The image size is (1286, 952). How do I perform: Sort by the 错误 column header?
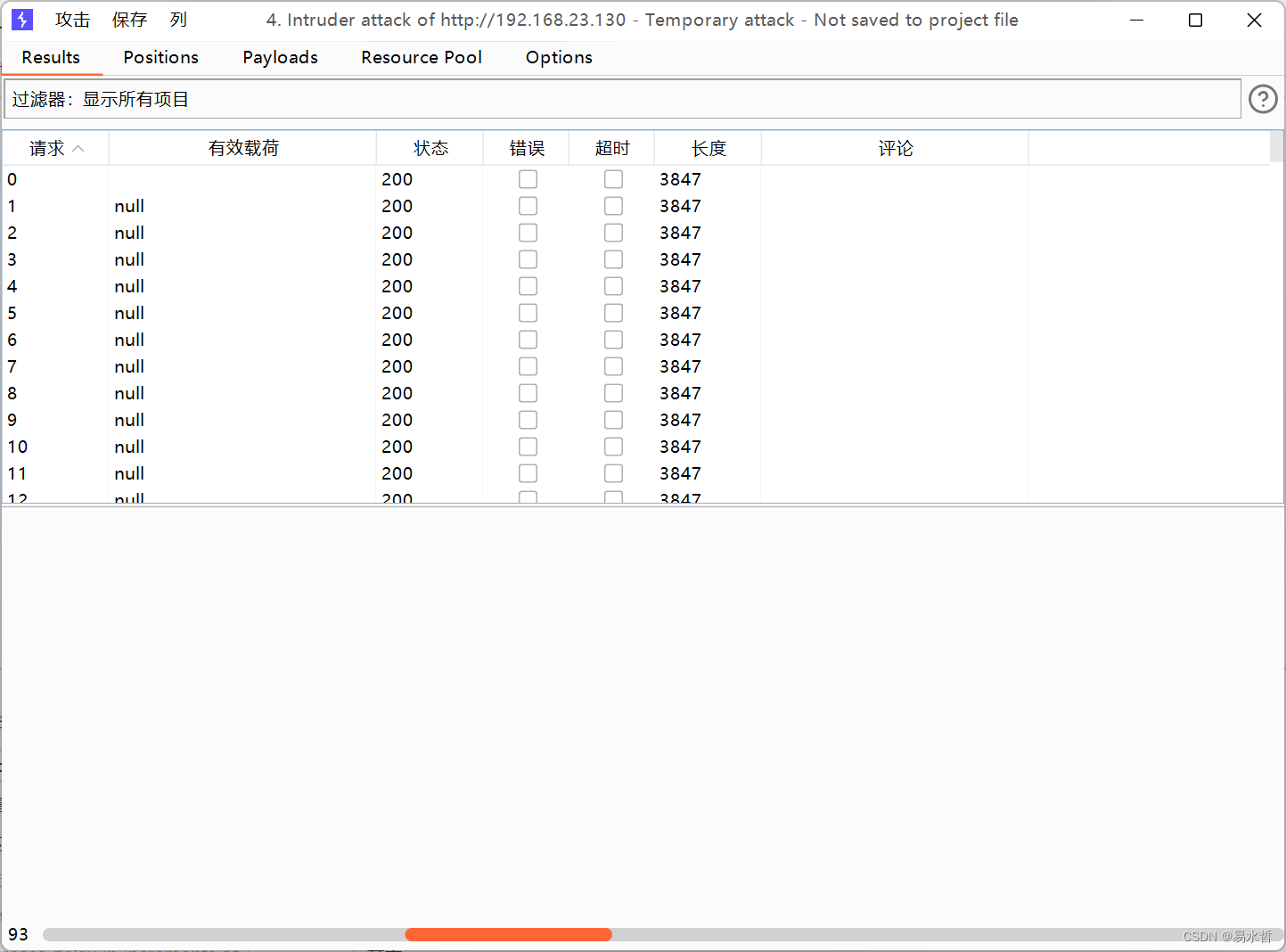pyautogui.click(x=527, y=149)
